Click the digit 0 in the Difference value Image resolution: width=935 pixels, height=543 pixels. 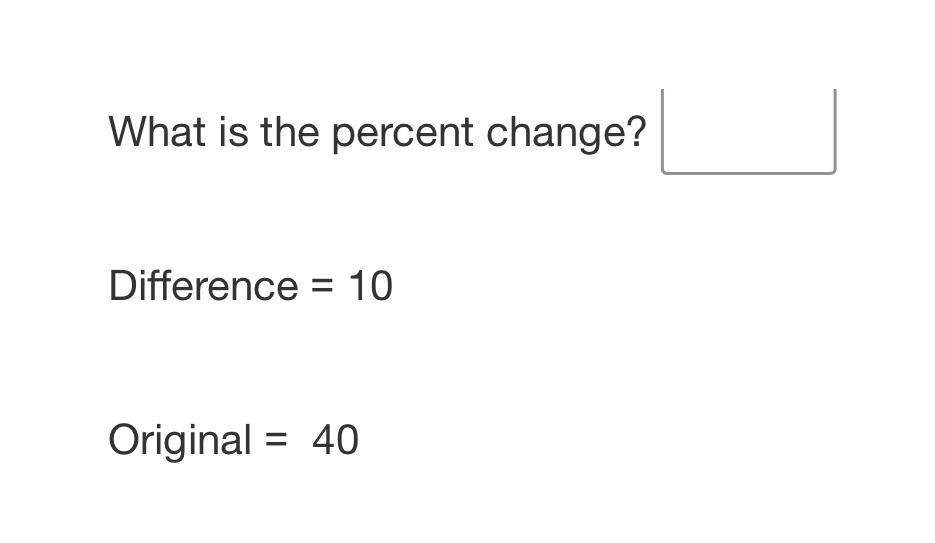click(381, 287)
